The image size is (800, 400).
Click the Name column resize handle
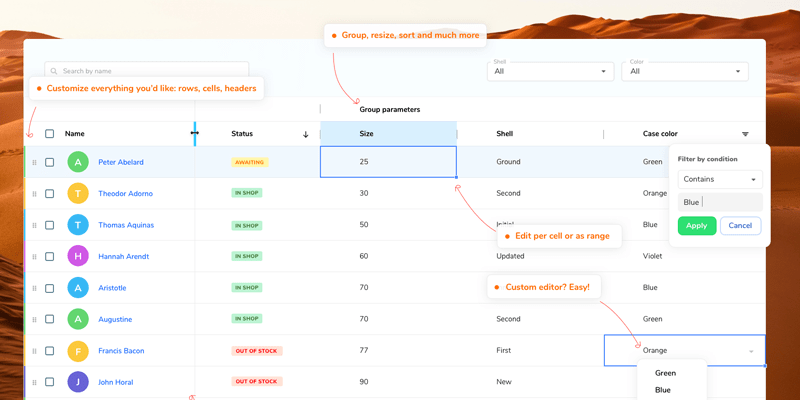194,133
